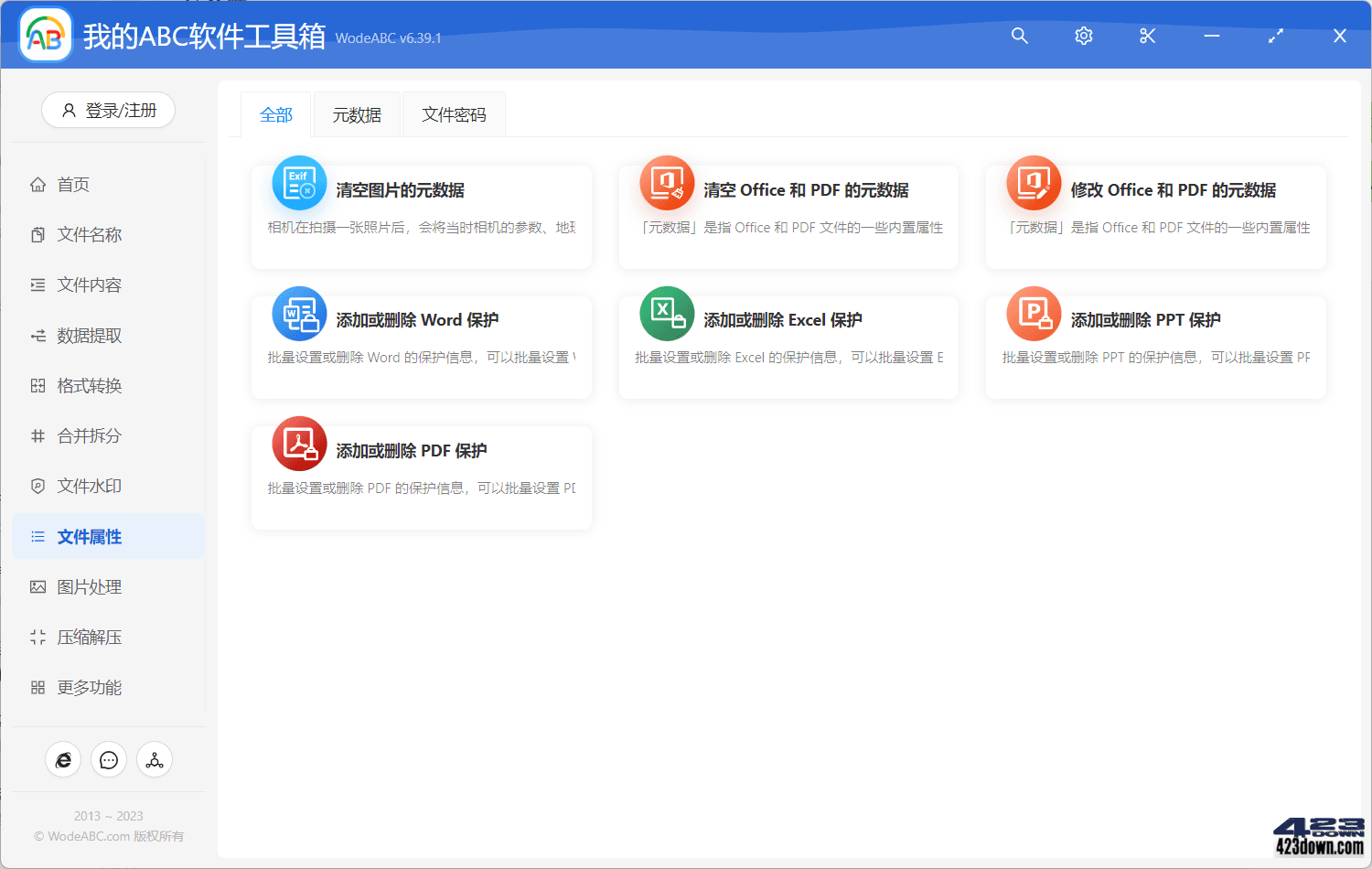Open the 添加或删除 PPT 保护 tool icon
This screenshot has height=869, width=1372.
click(1033, 313)
